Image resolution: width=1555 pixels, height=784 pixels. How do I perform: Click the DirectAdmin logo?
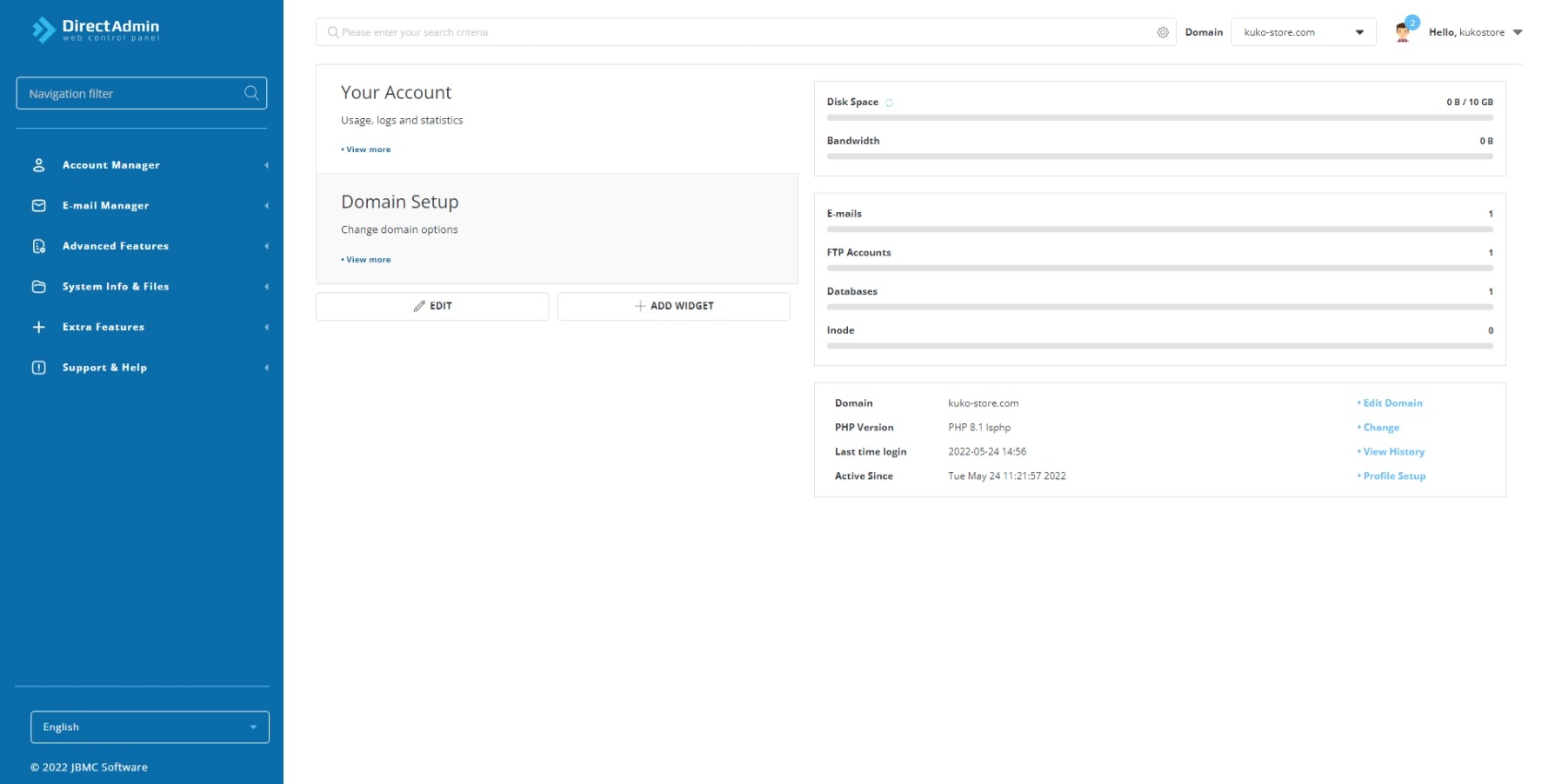point(96,30)
